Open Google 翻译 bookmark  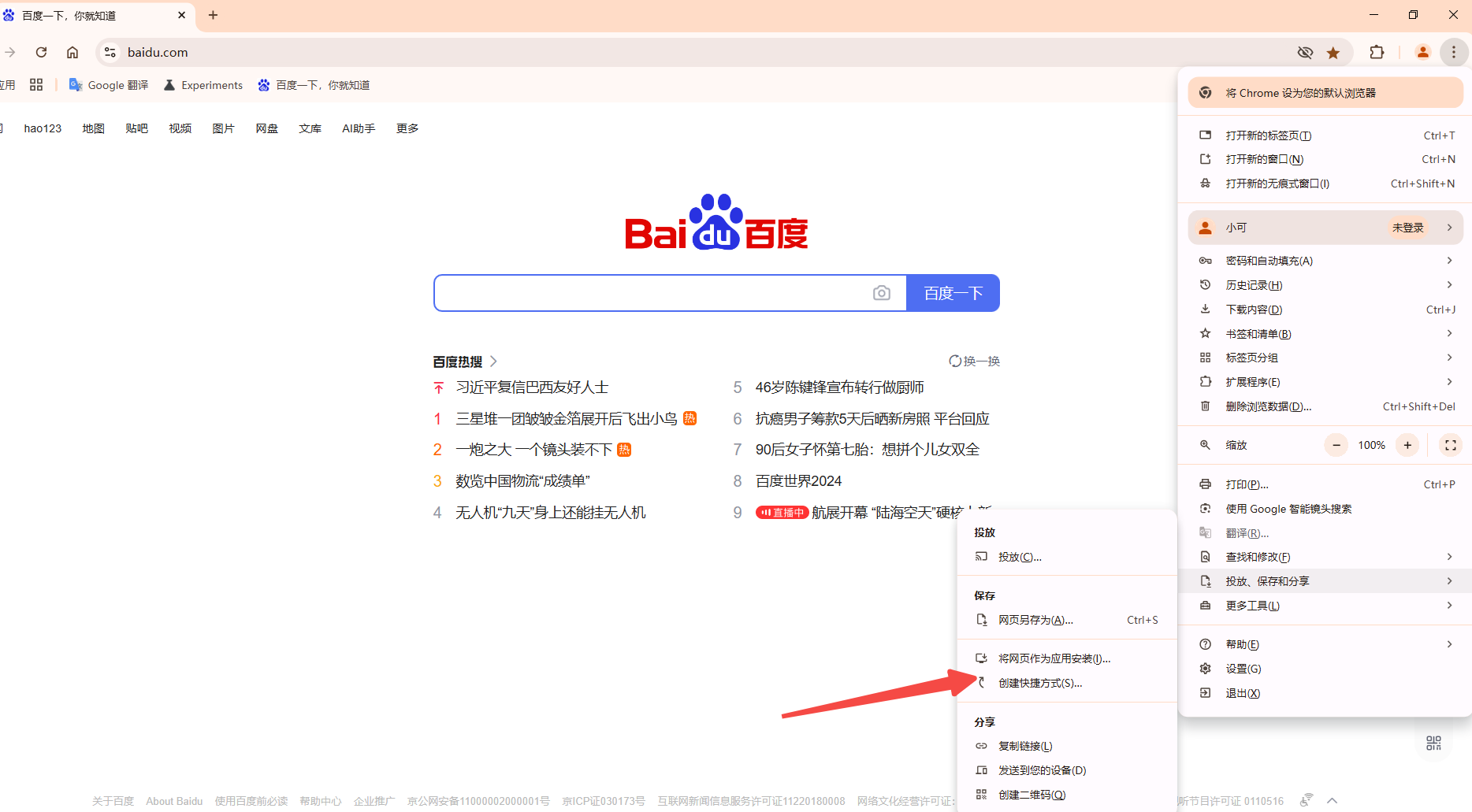click(109, 85)
